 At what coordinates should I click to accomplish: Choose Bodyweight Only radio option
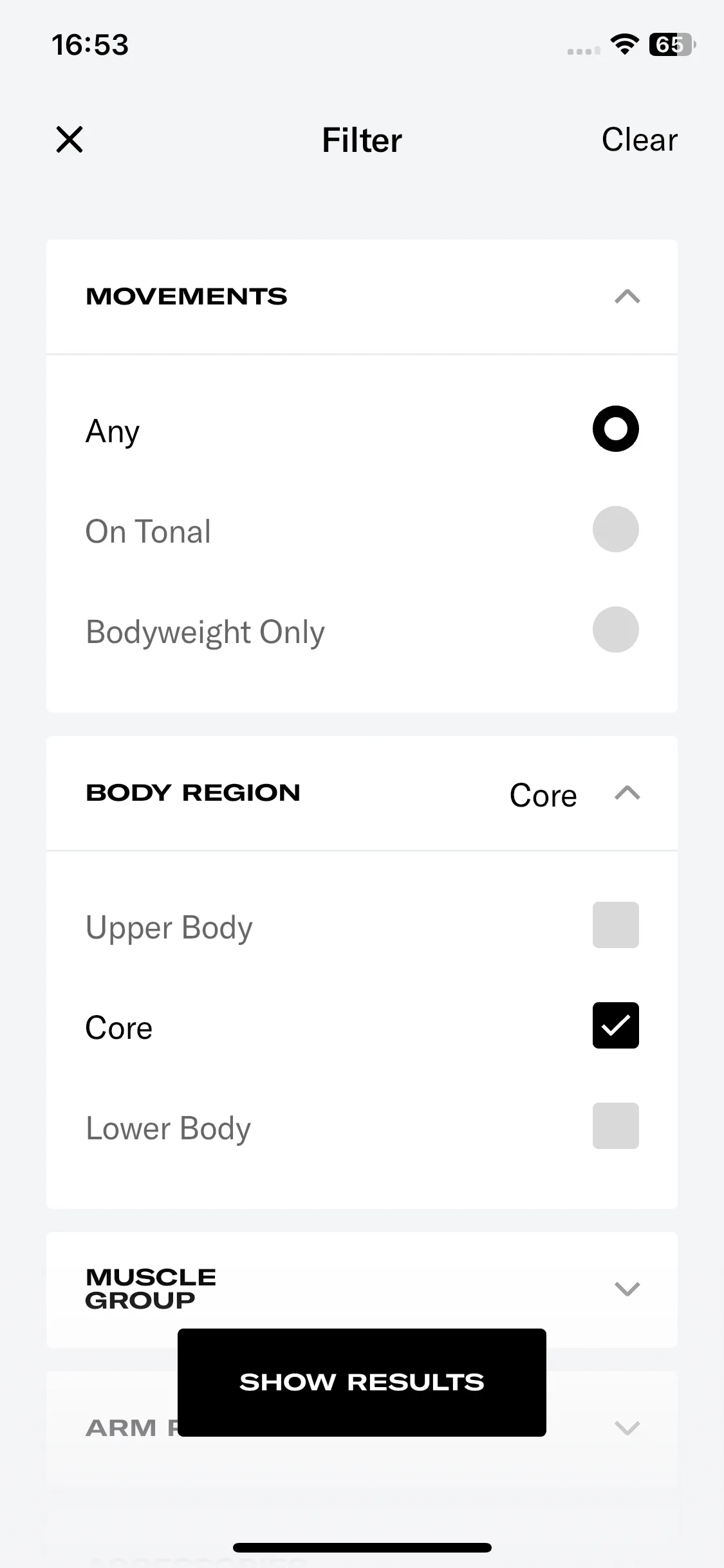point(615,630)
